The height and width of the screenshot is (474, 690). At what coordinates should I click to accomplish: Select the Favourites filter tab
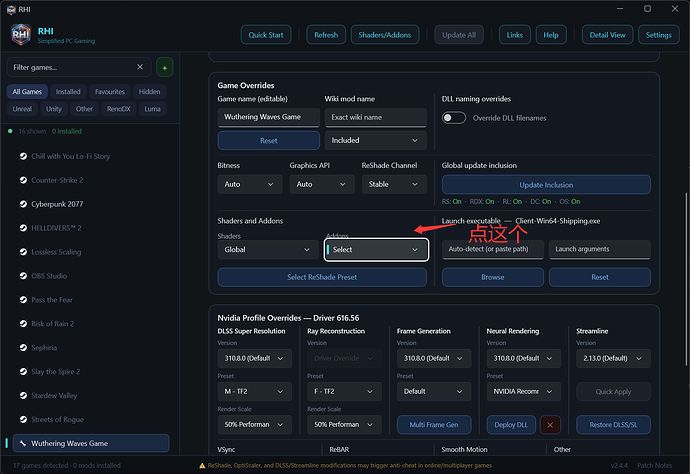[110, 92]
